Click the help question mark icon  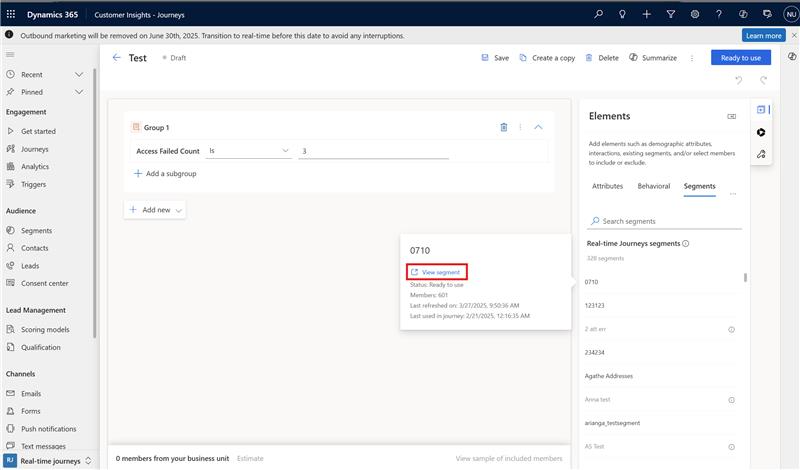pyautogui.click(x=718, y=15)
